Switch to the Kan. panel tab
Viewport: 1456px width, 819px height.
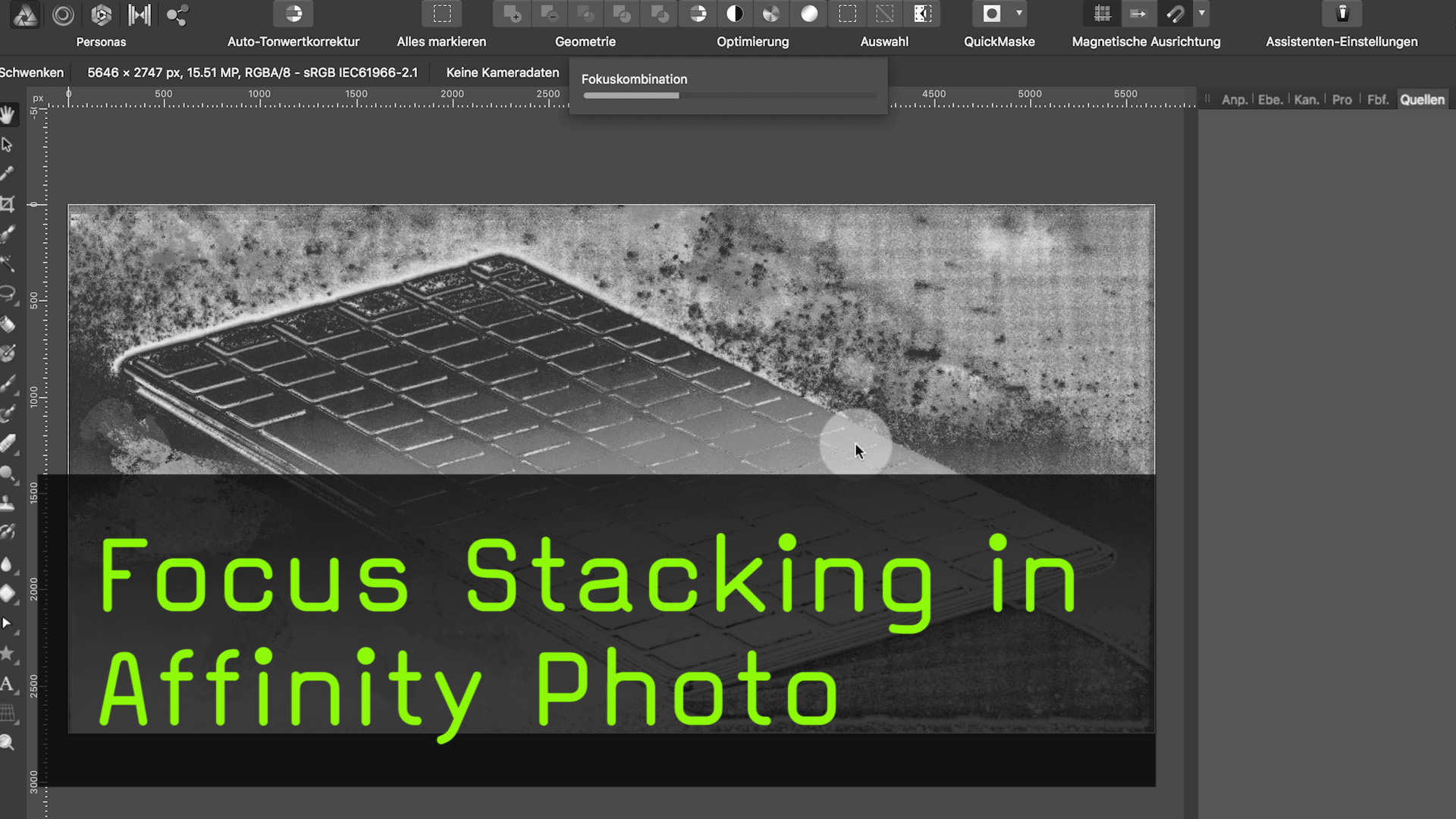click(x=1306, y=100)
